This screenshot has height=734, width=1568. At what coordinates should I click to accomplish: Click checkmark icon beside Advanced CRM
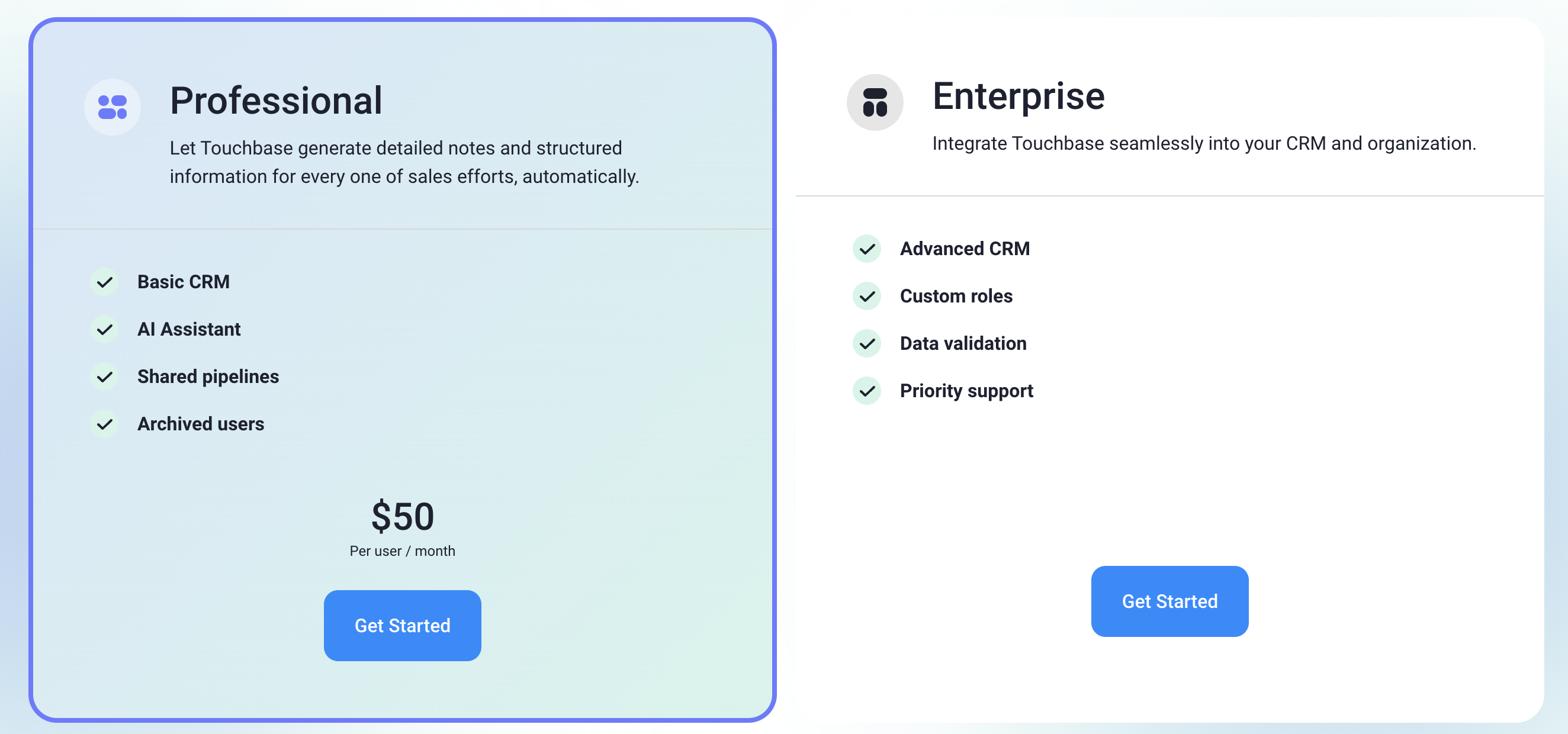point(867,249)
